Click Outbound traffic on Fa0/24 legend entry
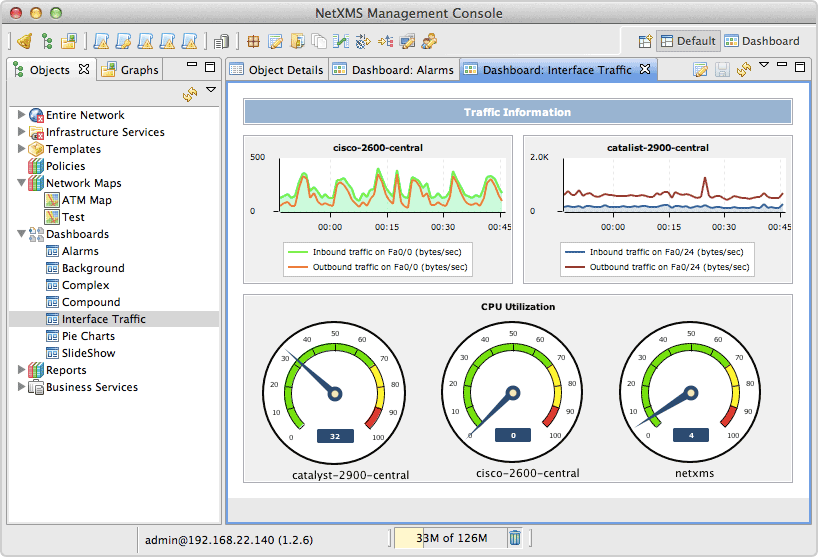 point(657,267)
